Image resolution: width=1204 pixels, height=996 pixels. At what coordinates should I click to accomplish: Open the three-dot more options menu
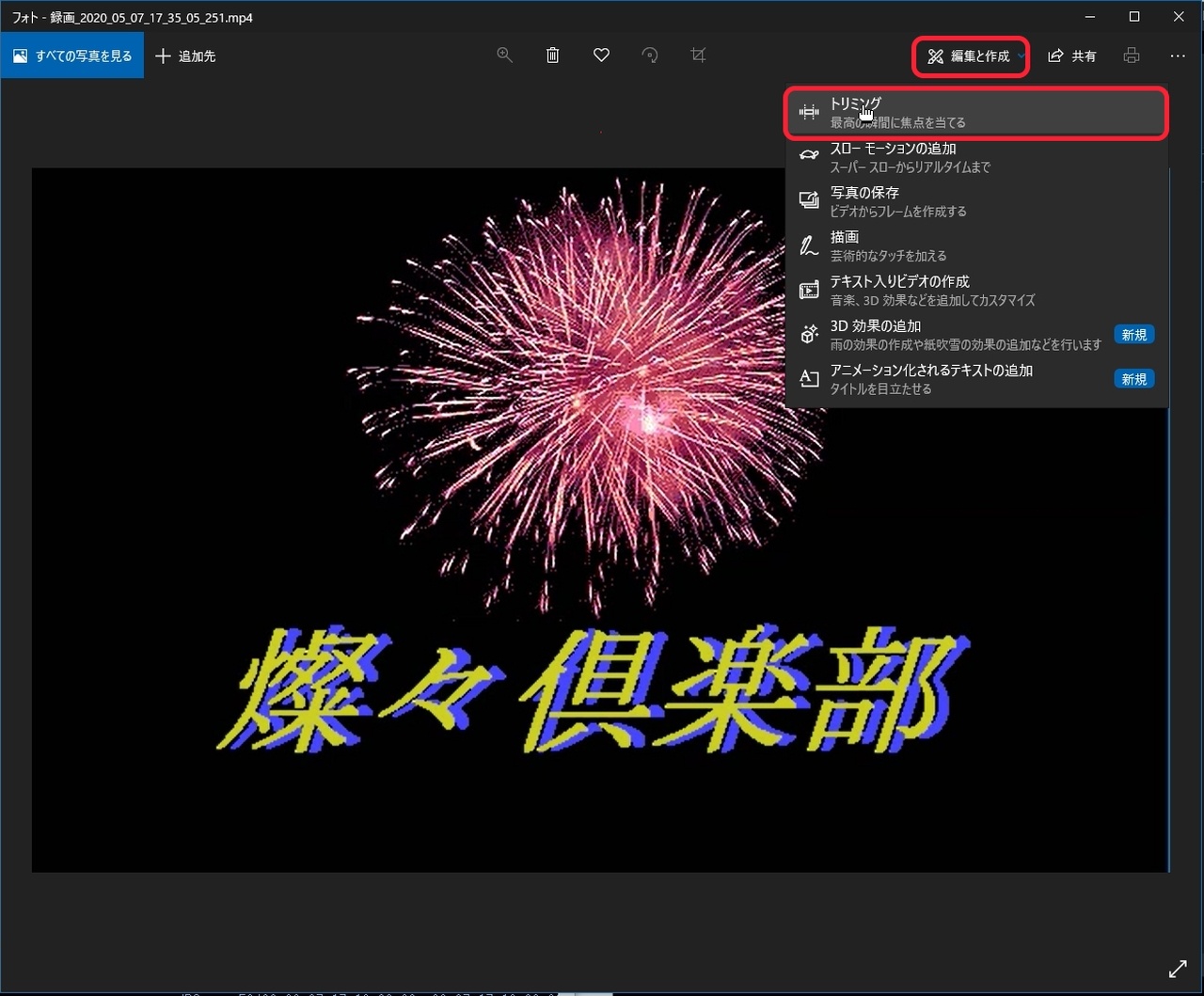tap(1178, 56)
